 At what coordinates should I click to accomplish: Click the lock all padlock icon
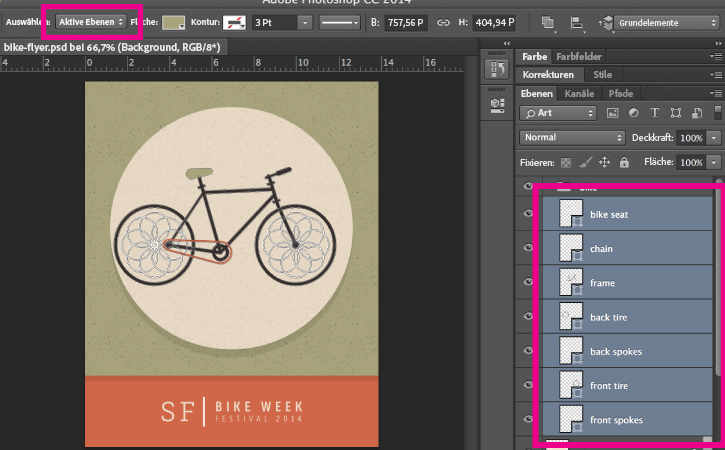pyautogui.click(x=623, y=162)
